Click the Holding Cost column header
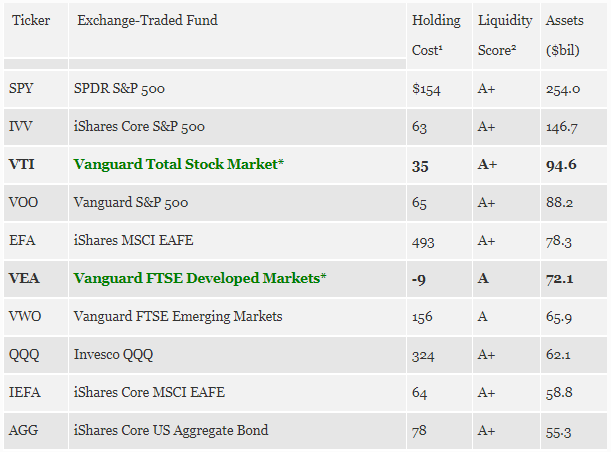 pyautogui.click(x=436, y=35)
